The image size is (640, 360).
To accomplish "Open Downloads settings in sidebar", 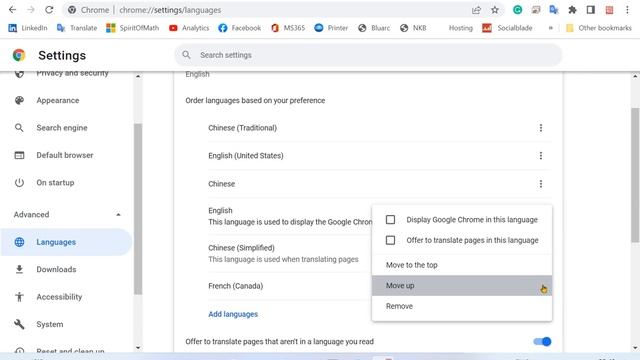I will pyautogui.click(x=56, y=269).
